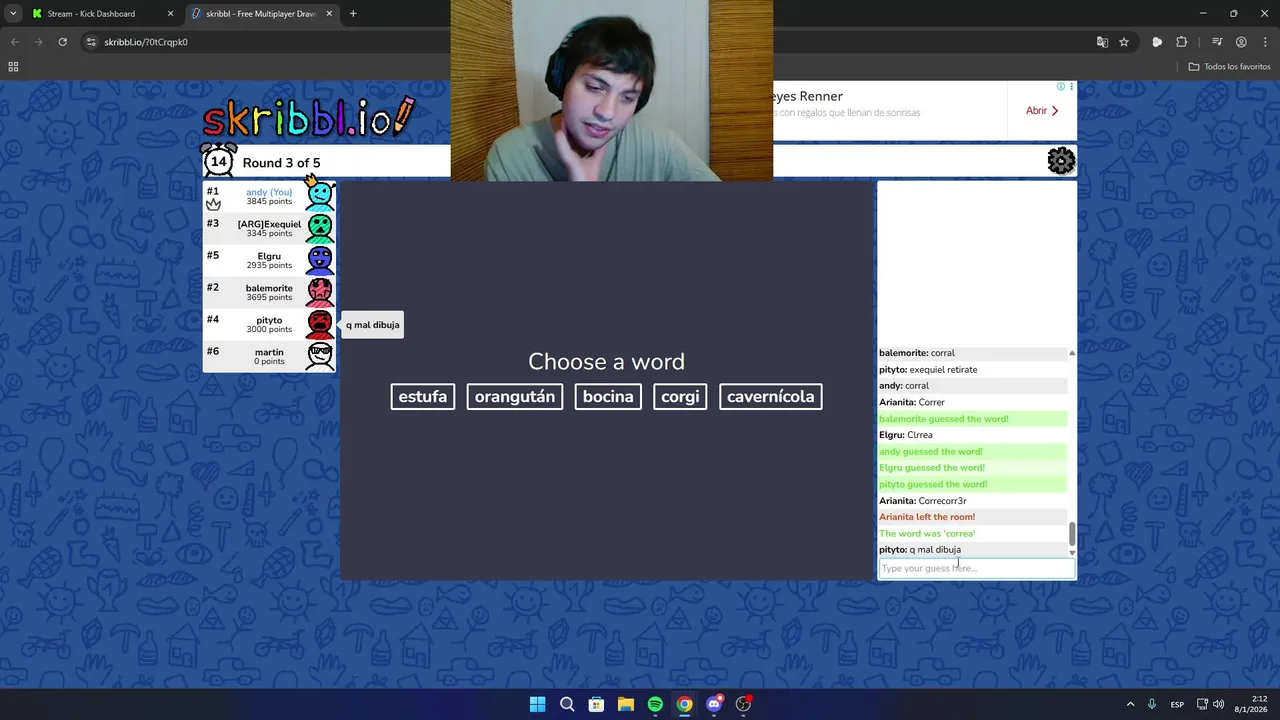Click the address bar URL
Screen dimensions: 1280x720
coord(146,42)
